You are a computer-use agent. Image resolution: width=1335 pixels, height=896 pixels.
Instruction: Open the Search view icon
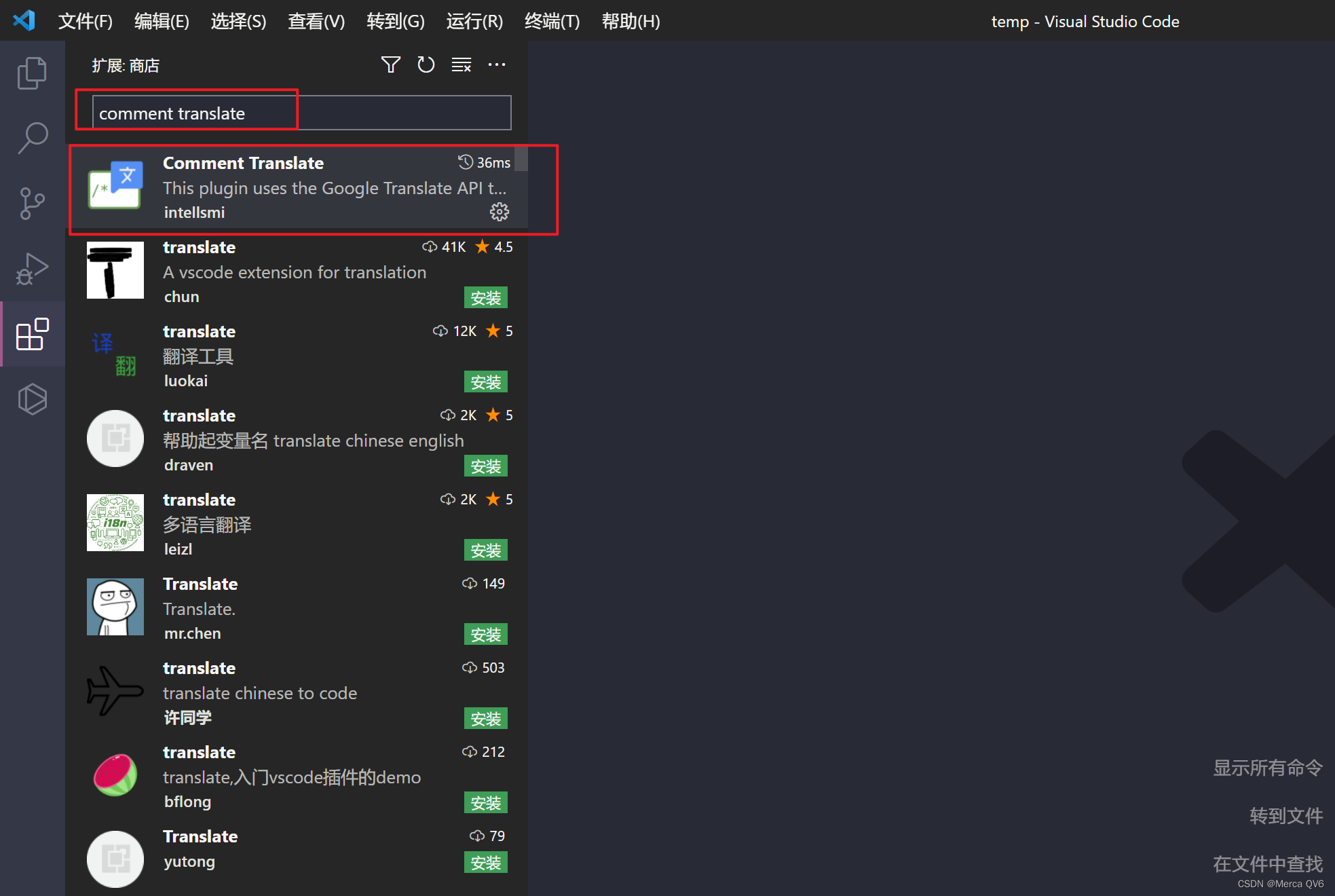pos(32,138)
